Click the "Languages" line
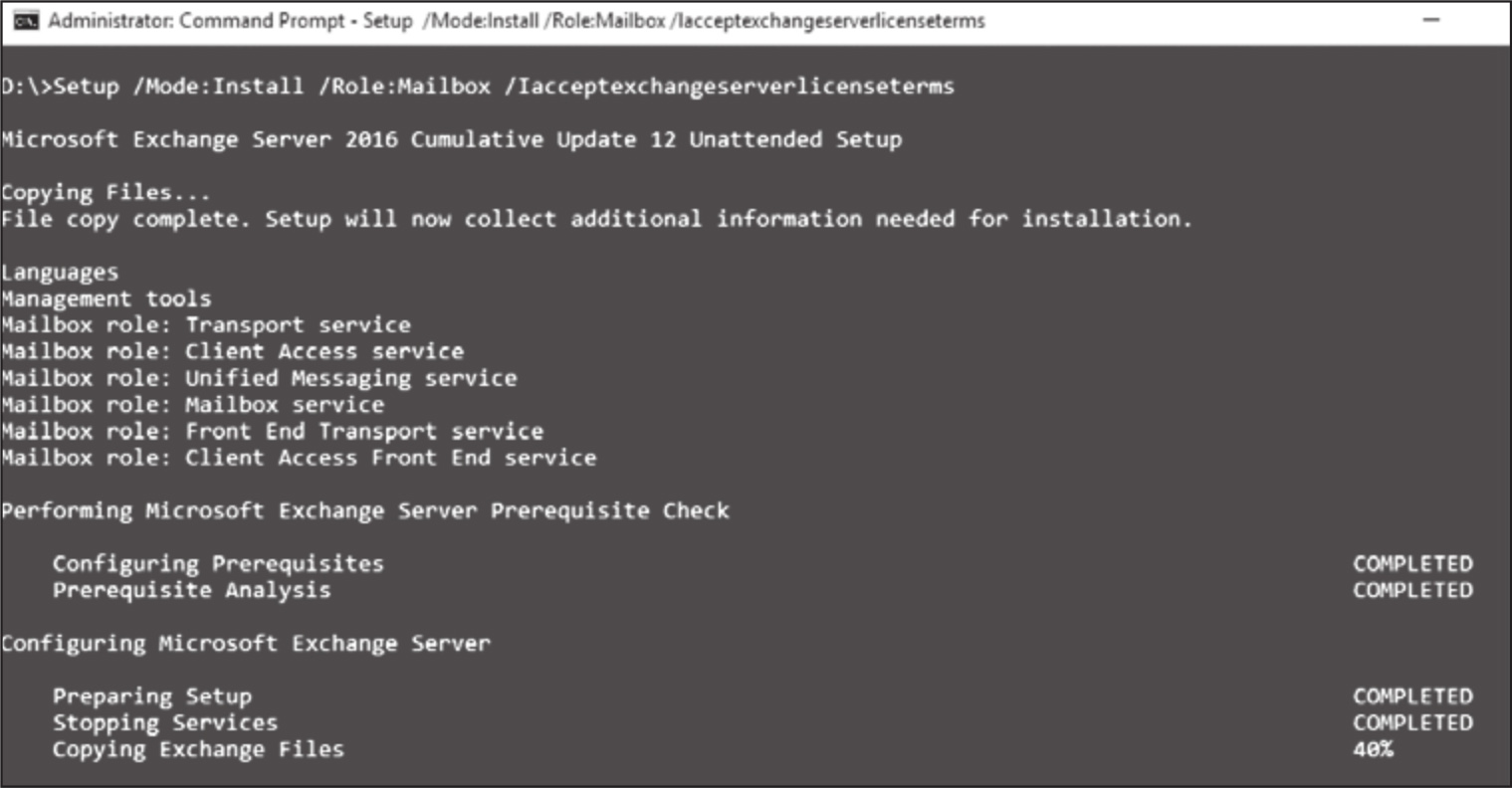 [60, 273]
